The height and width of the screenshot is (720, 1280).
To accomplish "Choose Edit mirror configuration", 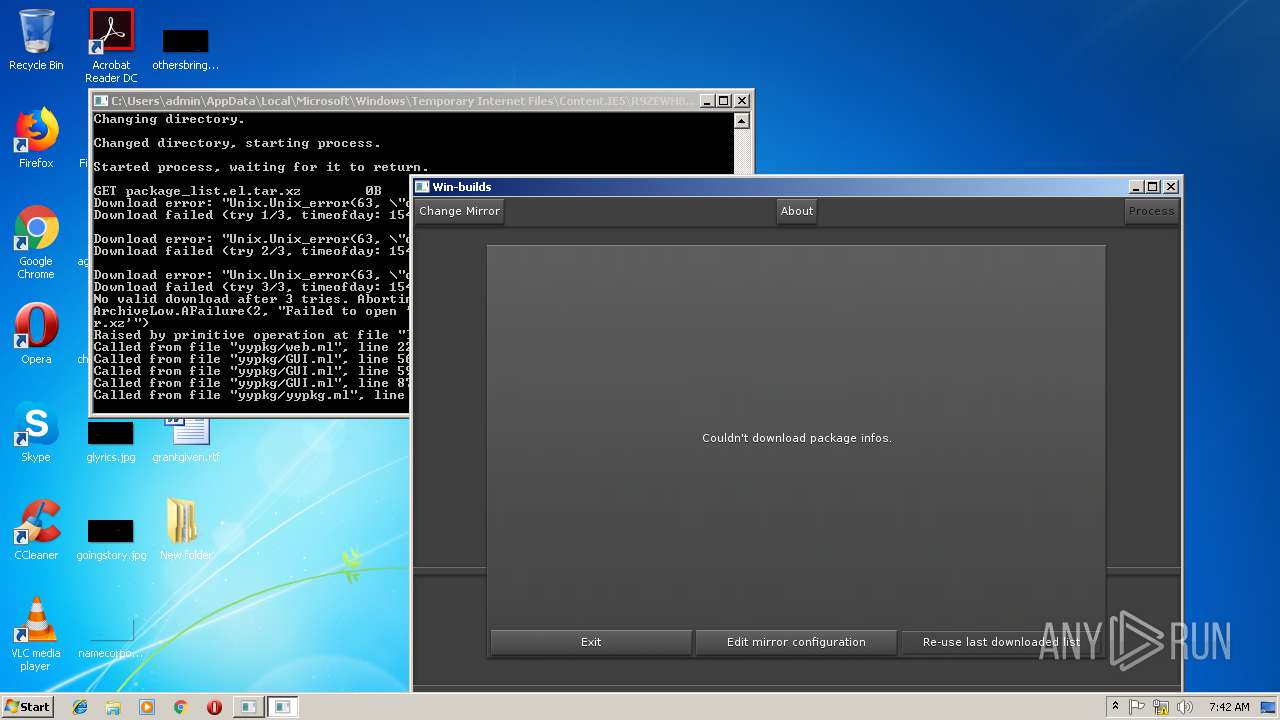I will (x=796, y=642).
